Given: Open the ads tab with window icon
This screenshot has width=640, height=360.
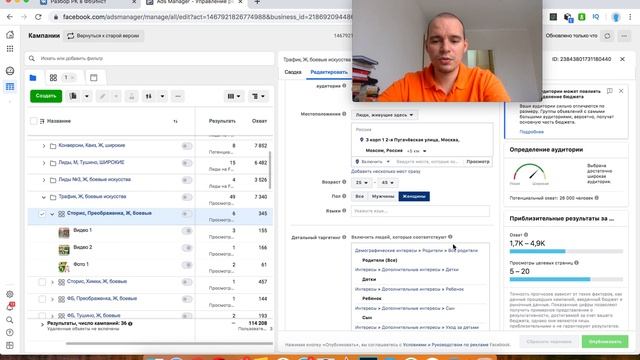Looking at the screenshot, I should click(x=93, y=78).
